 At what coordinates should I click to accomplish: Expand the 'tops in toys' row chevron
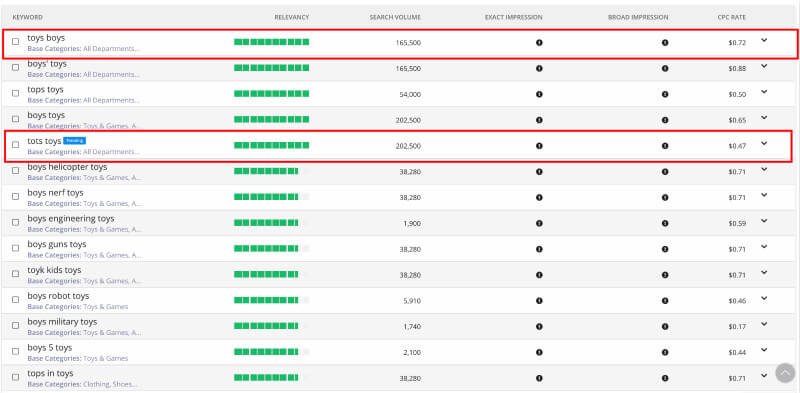pyautogui.click(x=764, y=376)
